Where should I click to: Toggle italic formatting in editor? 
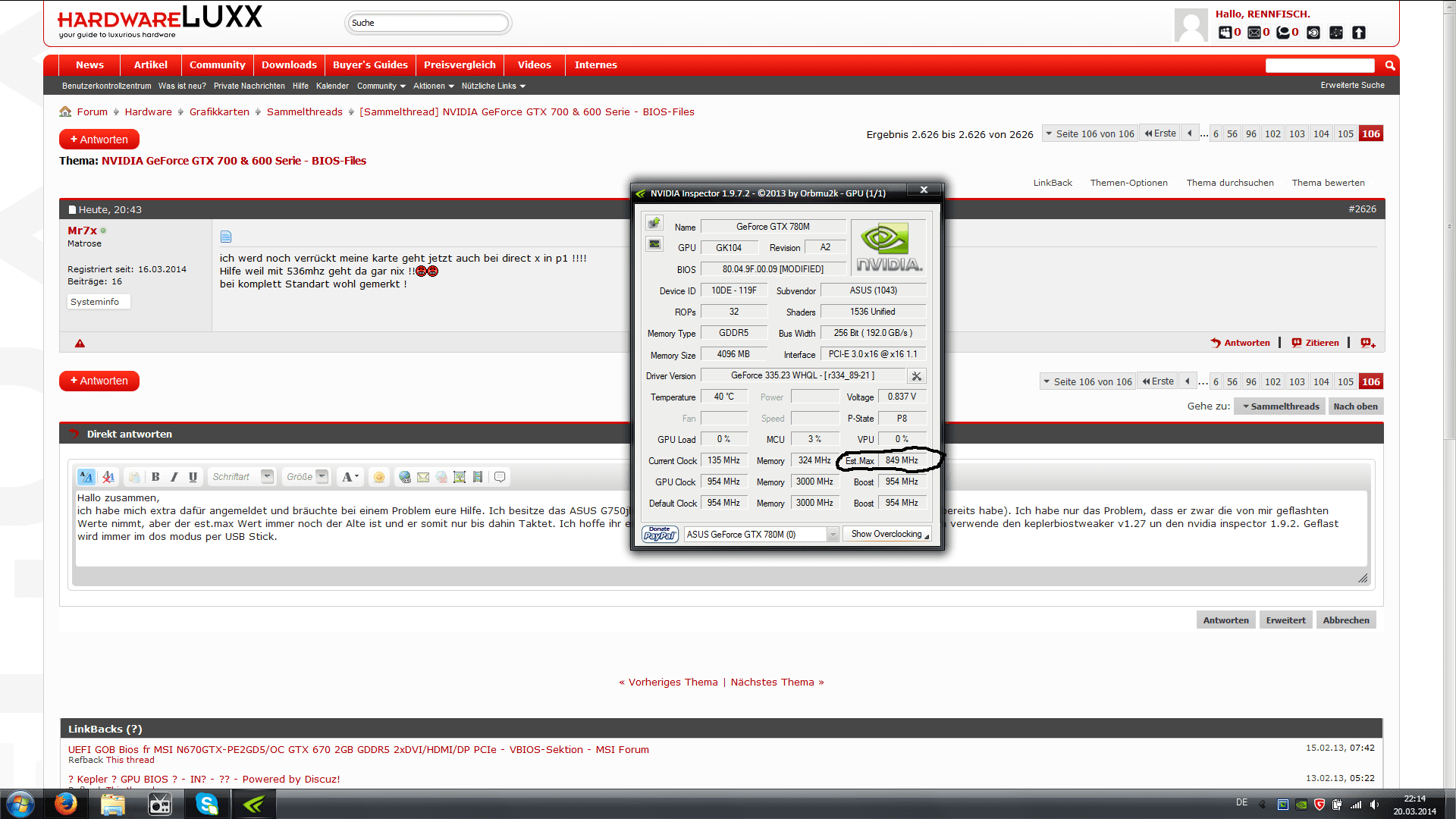174,477
